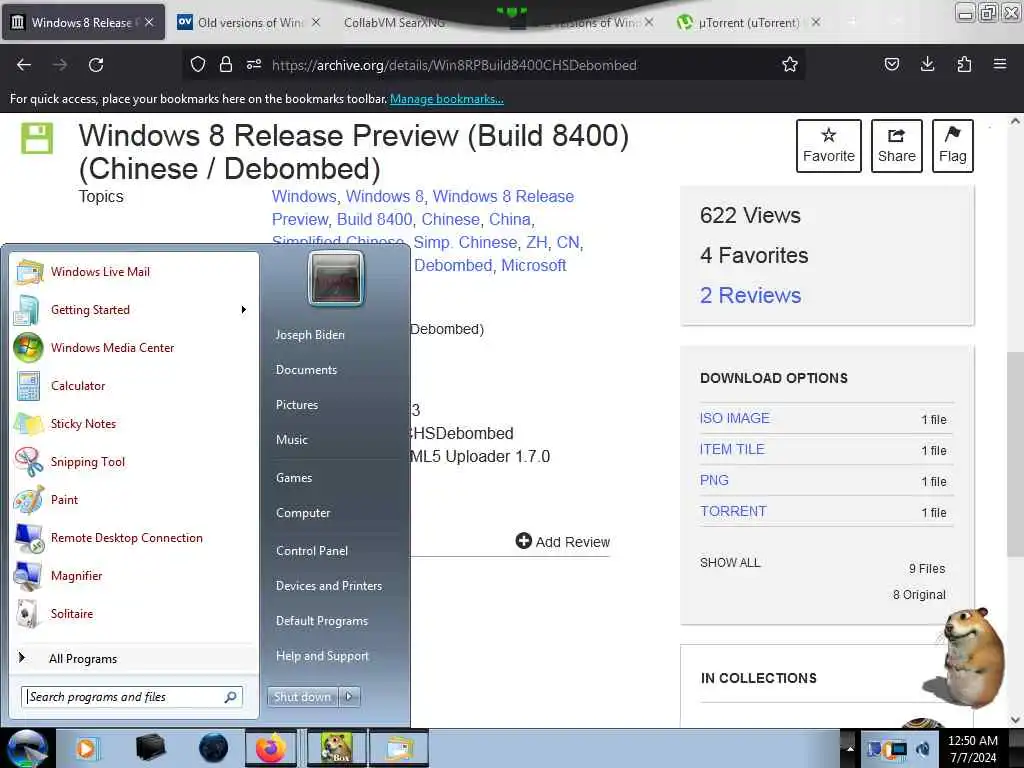Click Windows 8 Release topic link
This screenshot has height=768, width=1024.
click(423, 208)
